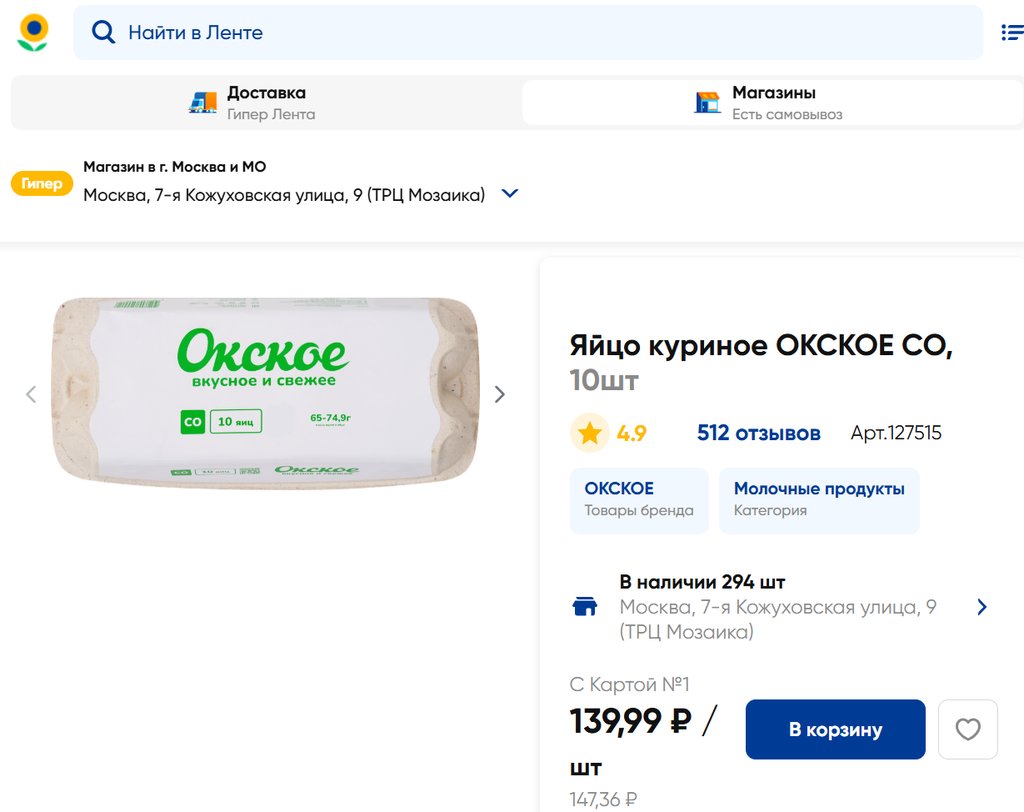Click the delivery truck icon
Image resolution: width=1024 pixels, height=812 pixels.
tap(203, 103)
